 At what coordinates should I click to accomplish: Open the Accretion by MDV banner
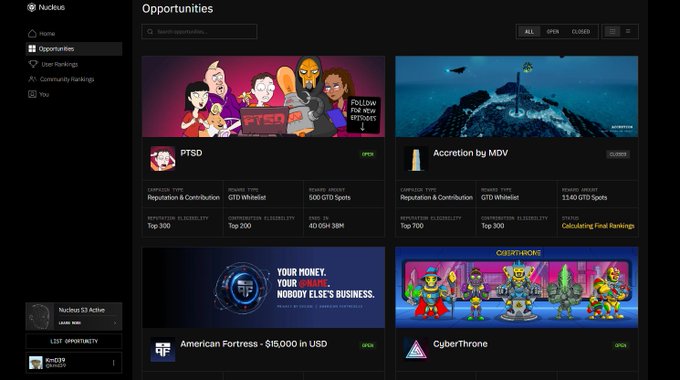click(x=517, y=96)
